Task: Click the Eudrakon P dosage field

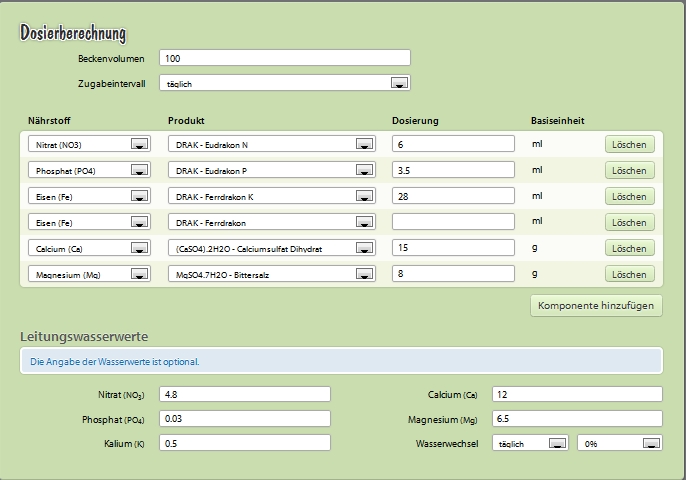Action: tap(453, 170)
